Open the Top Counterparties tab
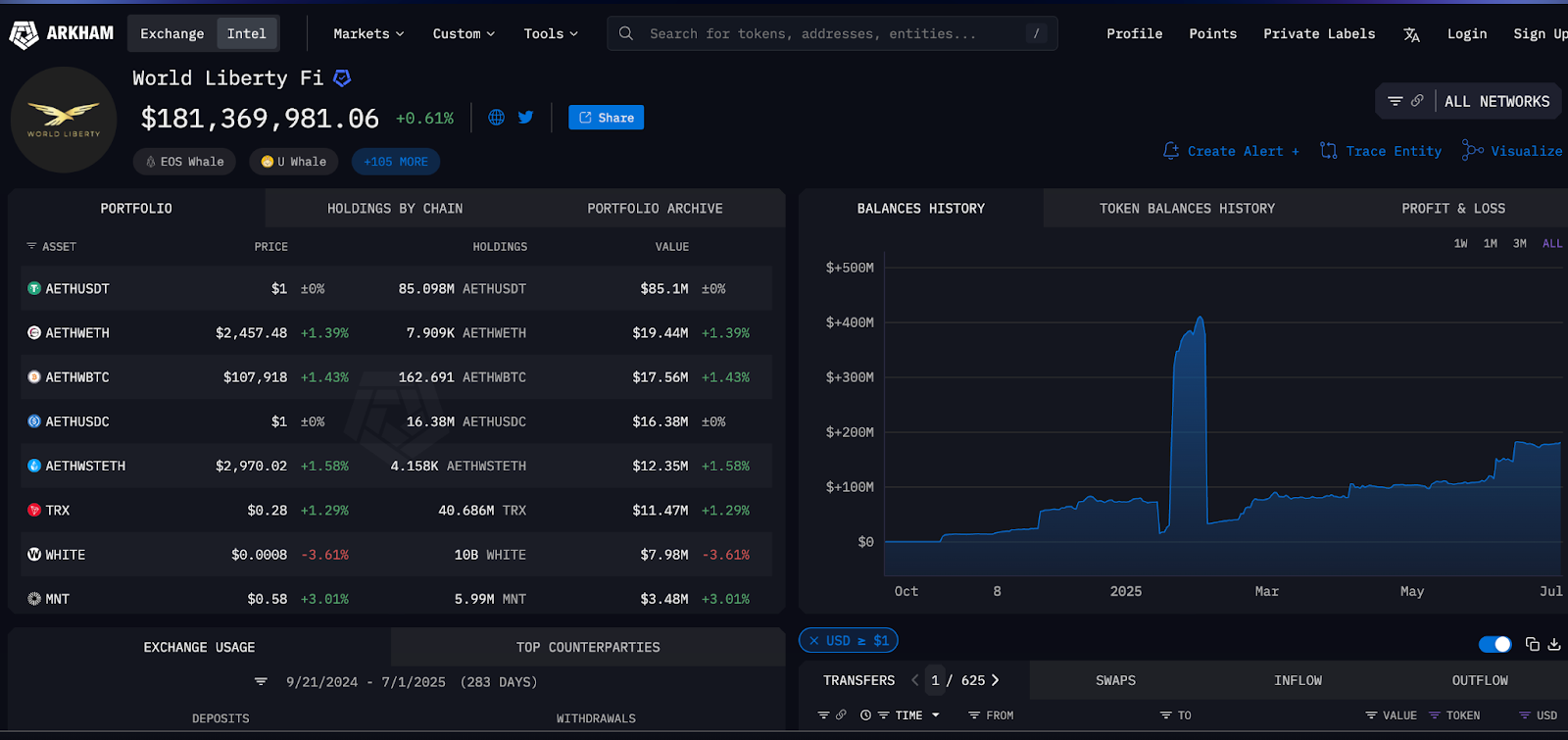This screenshot has width=1568, height=740. pyautogui.click(x=588, y=648)
